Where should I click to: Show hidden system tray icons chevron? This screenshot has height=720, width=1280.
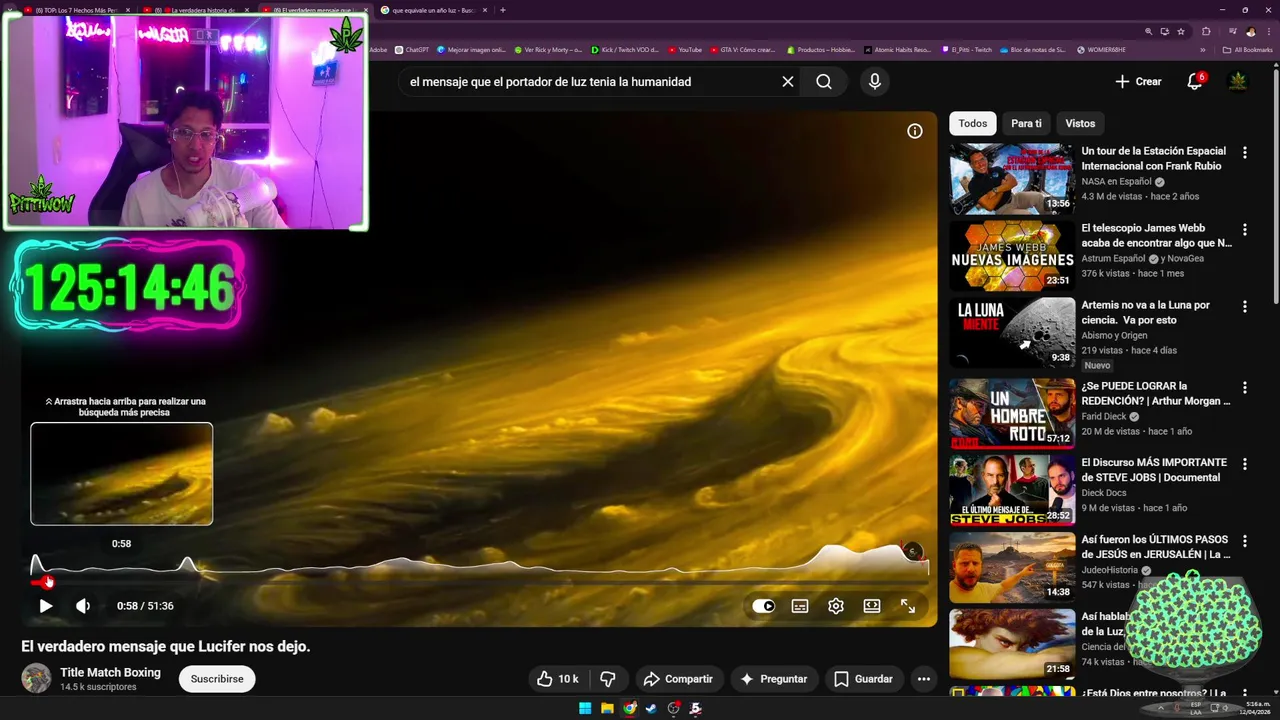(x=1161, y=708)
